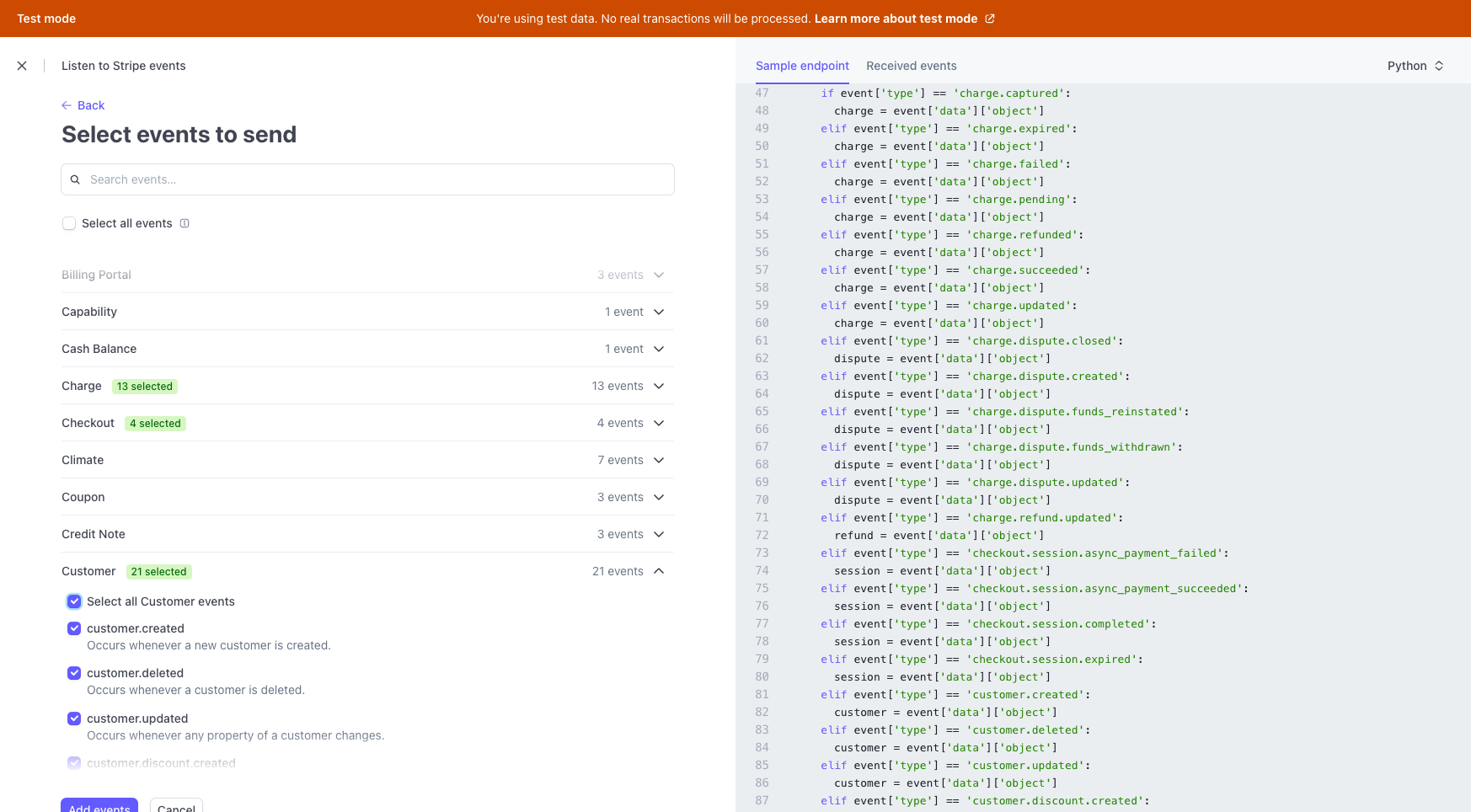This screenshot has height=812, width=1471.
Task: Click the back arrow icon
Action: [67, 105]
